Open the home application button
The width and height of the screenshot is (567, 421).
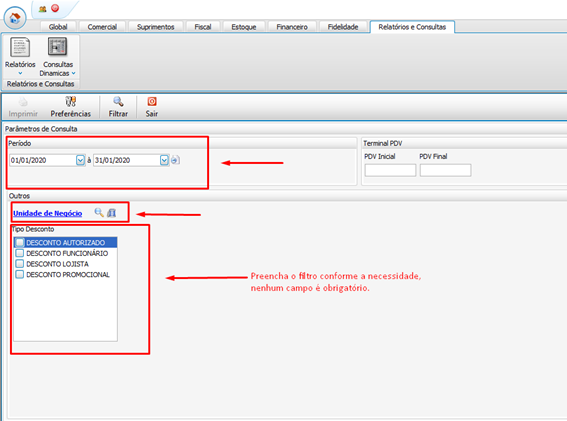coord(15,18)
